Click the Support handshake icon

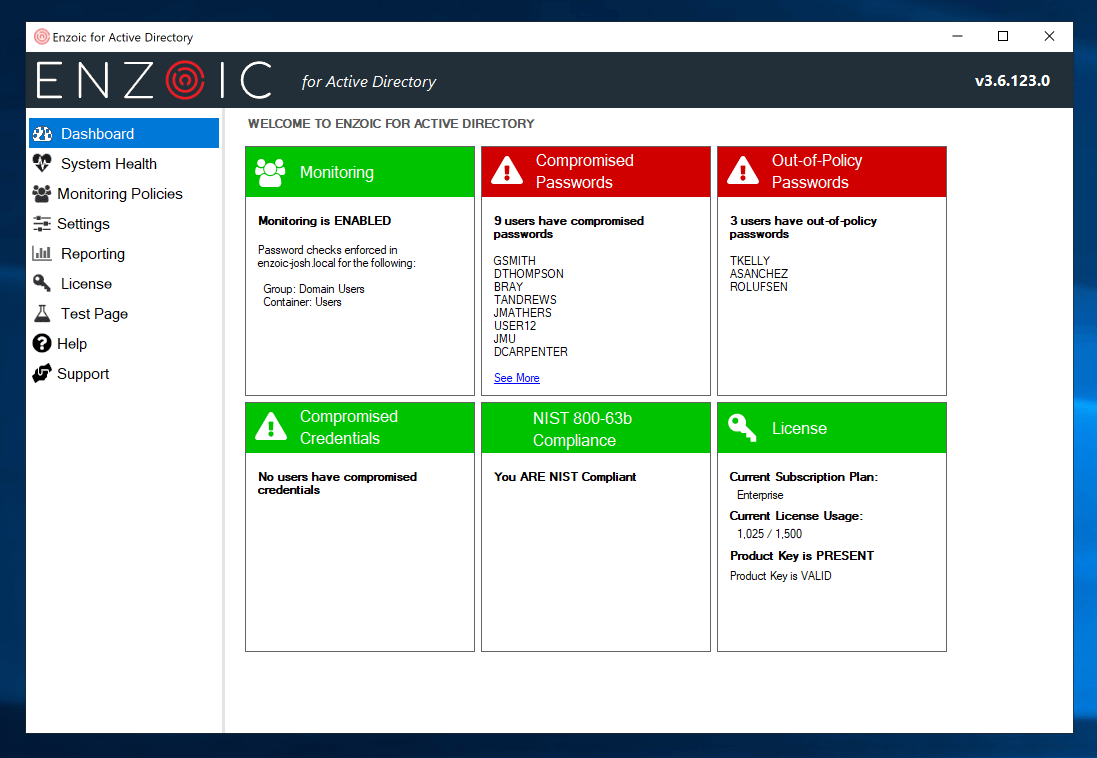pos(42,374)
